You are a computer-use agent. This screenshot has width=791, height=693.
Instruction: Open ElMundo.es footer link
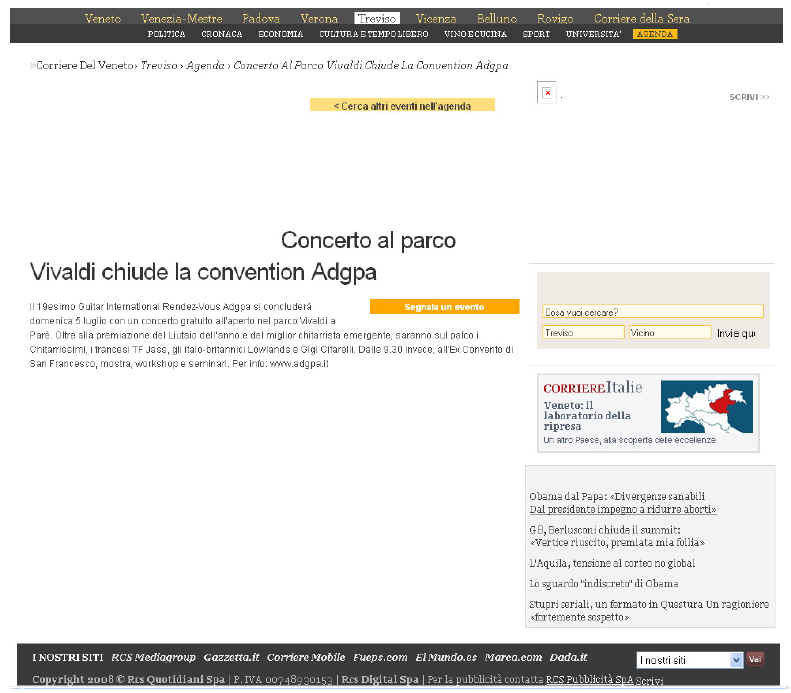(x=446, y=657)
